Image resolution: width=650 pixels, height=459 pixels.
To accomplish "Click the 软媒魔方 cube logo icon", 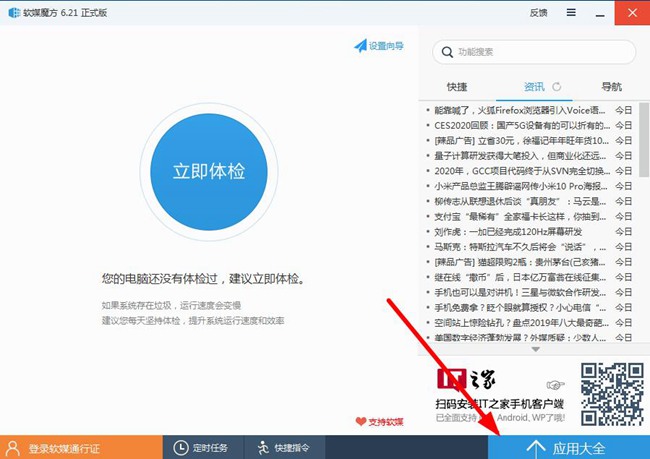I will tap(14, 13).
